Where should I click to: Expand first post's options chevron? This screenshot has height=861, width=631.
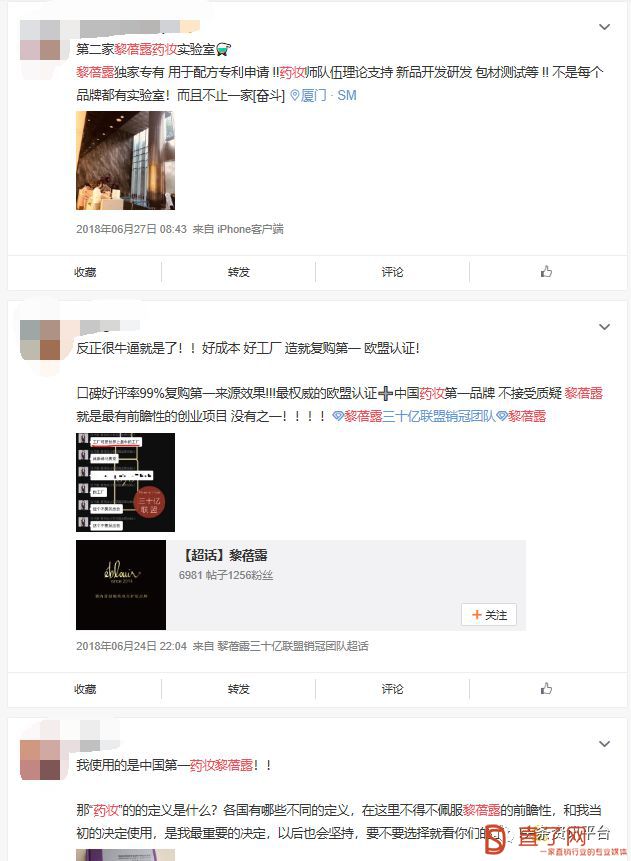point(604,26)
